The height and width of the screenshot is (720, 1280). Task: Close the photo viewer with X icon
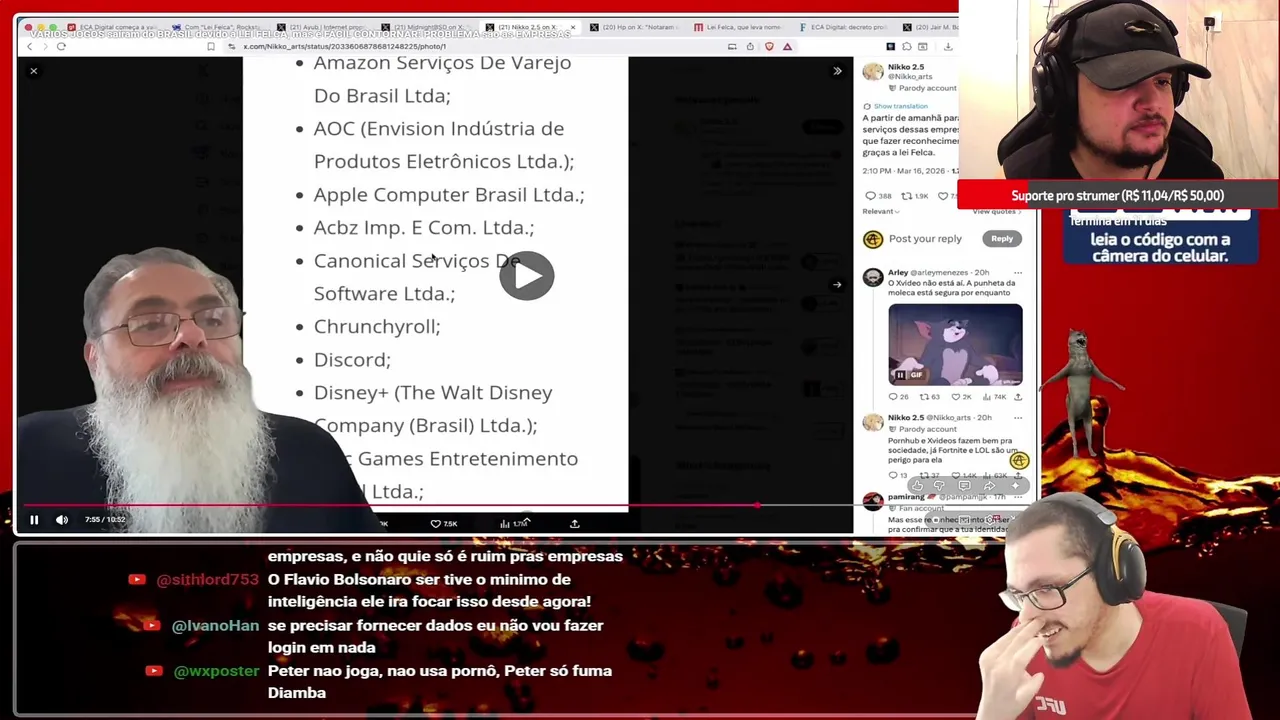click(33, 71)
